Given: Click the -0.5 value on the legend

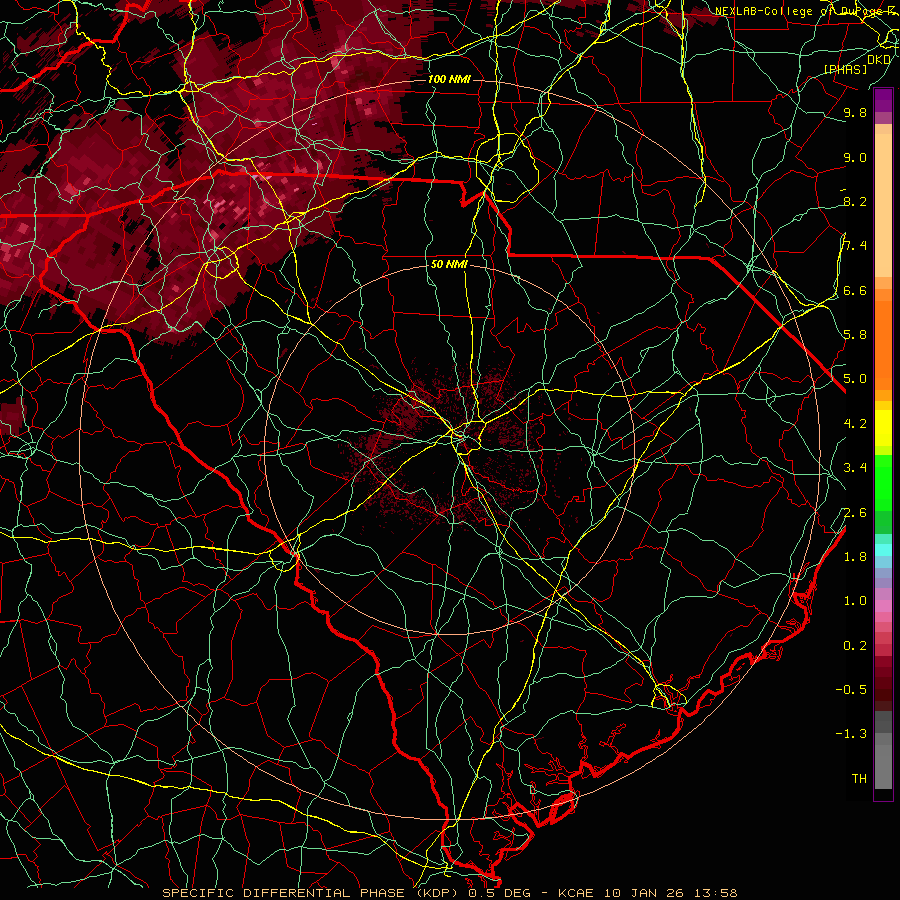Looking at the screenshot, I should [x=851, y=689].
